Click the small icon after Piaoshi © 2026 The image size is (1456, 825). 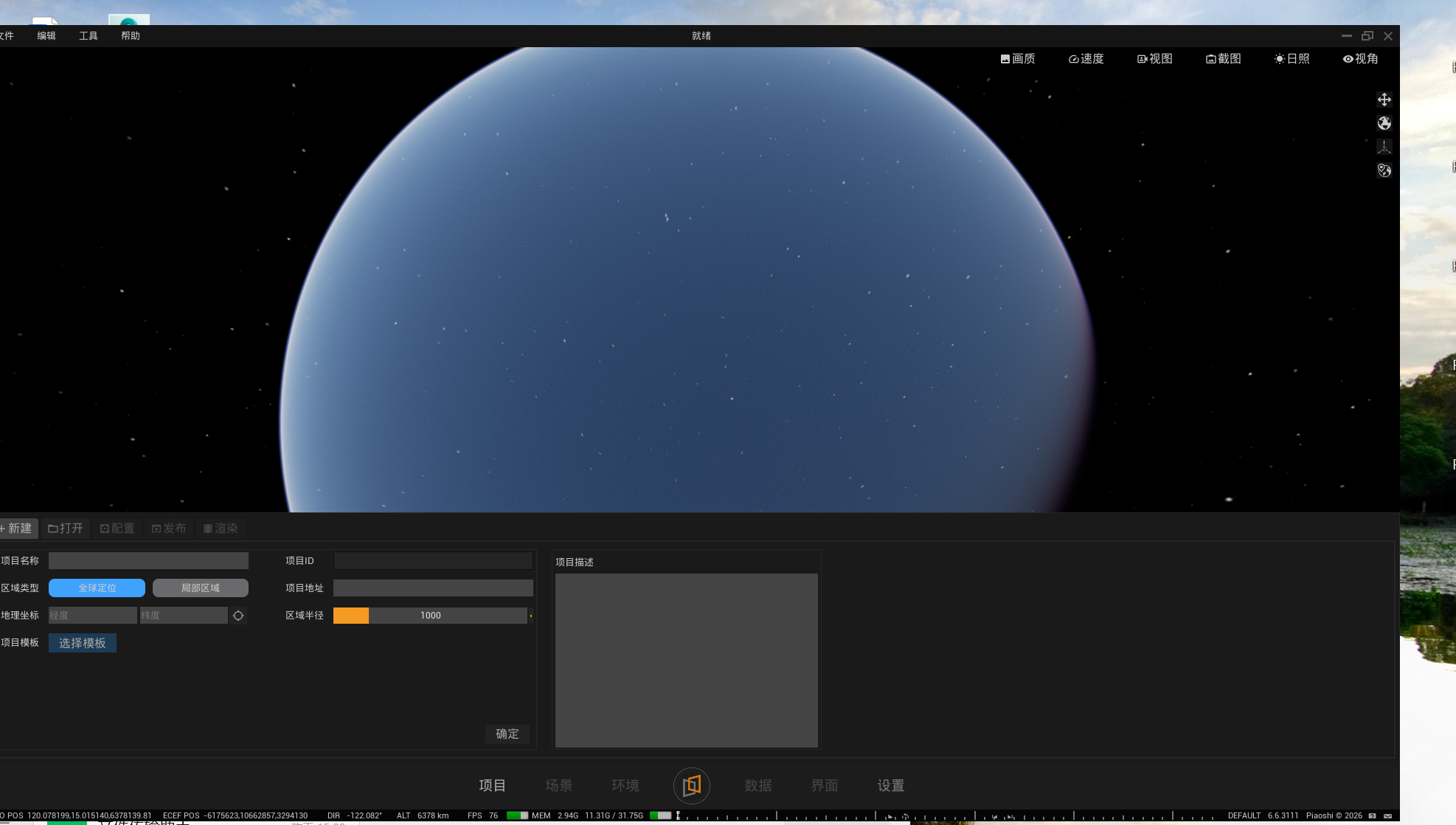[x=1372, y=816]
